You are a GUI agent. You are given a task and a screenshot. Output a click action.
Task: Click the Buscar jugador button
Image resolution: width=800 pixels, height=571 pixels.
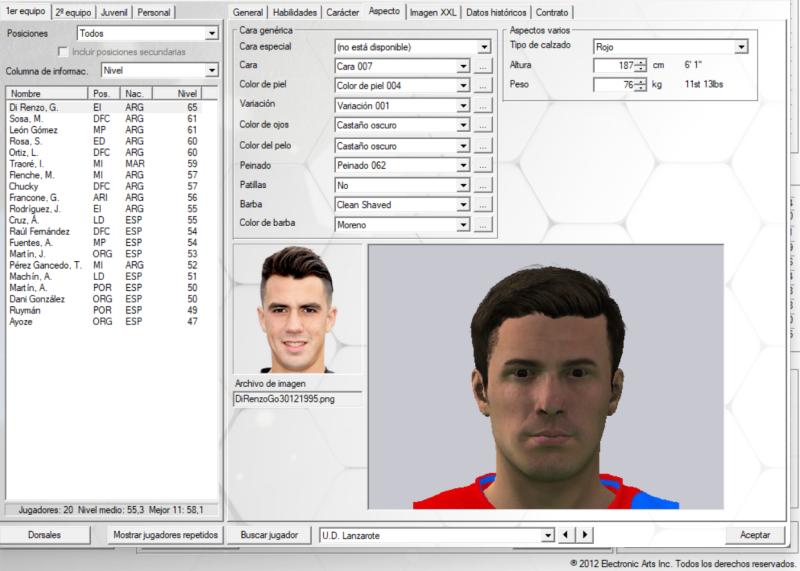point(269,535)
